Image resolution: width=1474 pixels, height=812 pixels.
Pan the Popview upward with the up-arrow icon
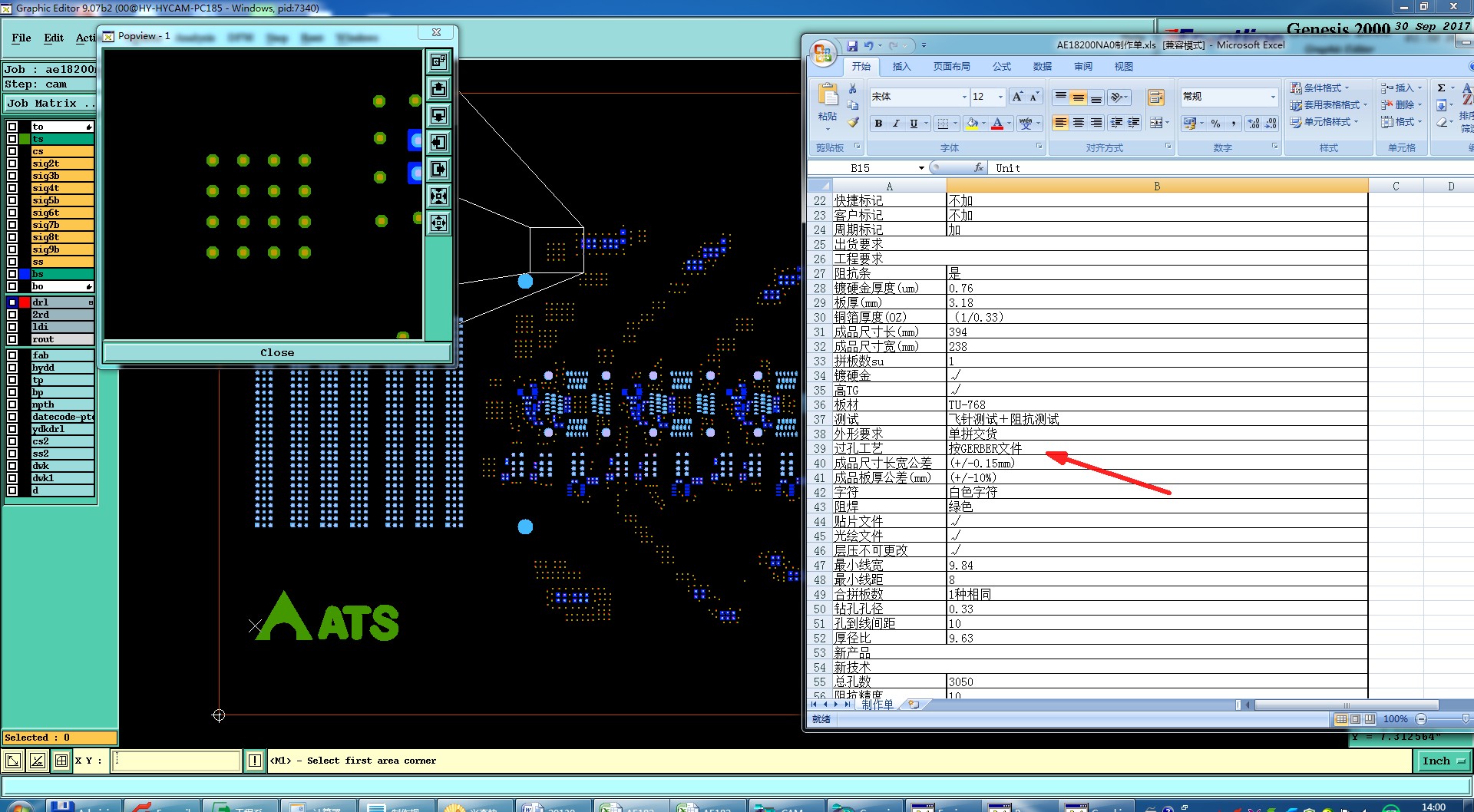(x=438, y=88)
